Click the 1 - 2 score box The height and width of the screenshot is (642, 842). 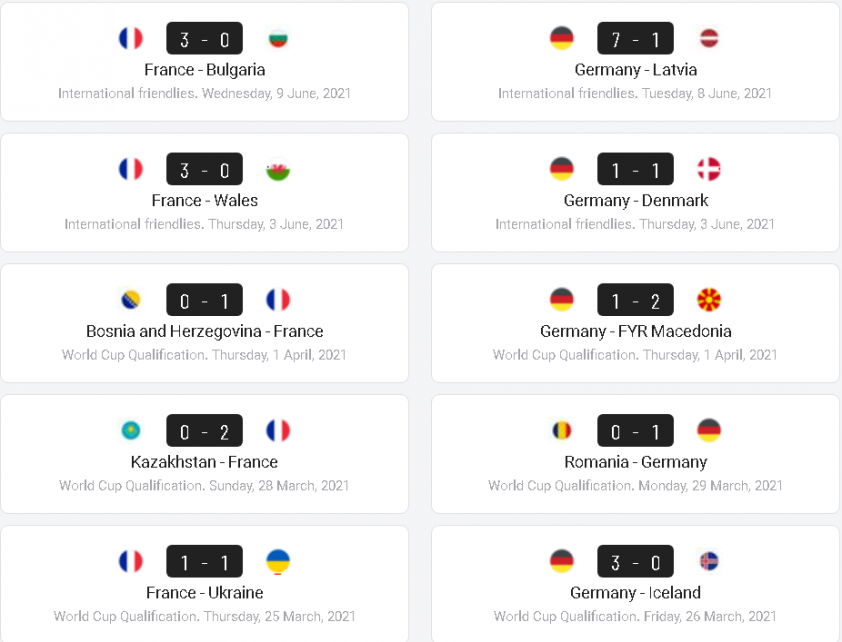point(635,300)
